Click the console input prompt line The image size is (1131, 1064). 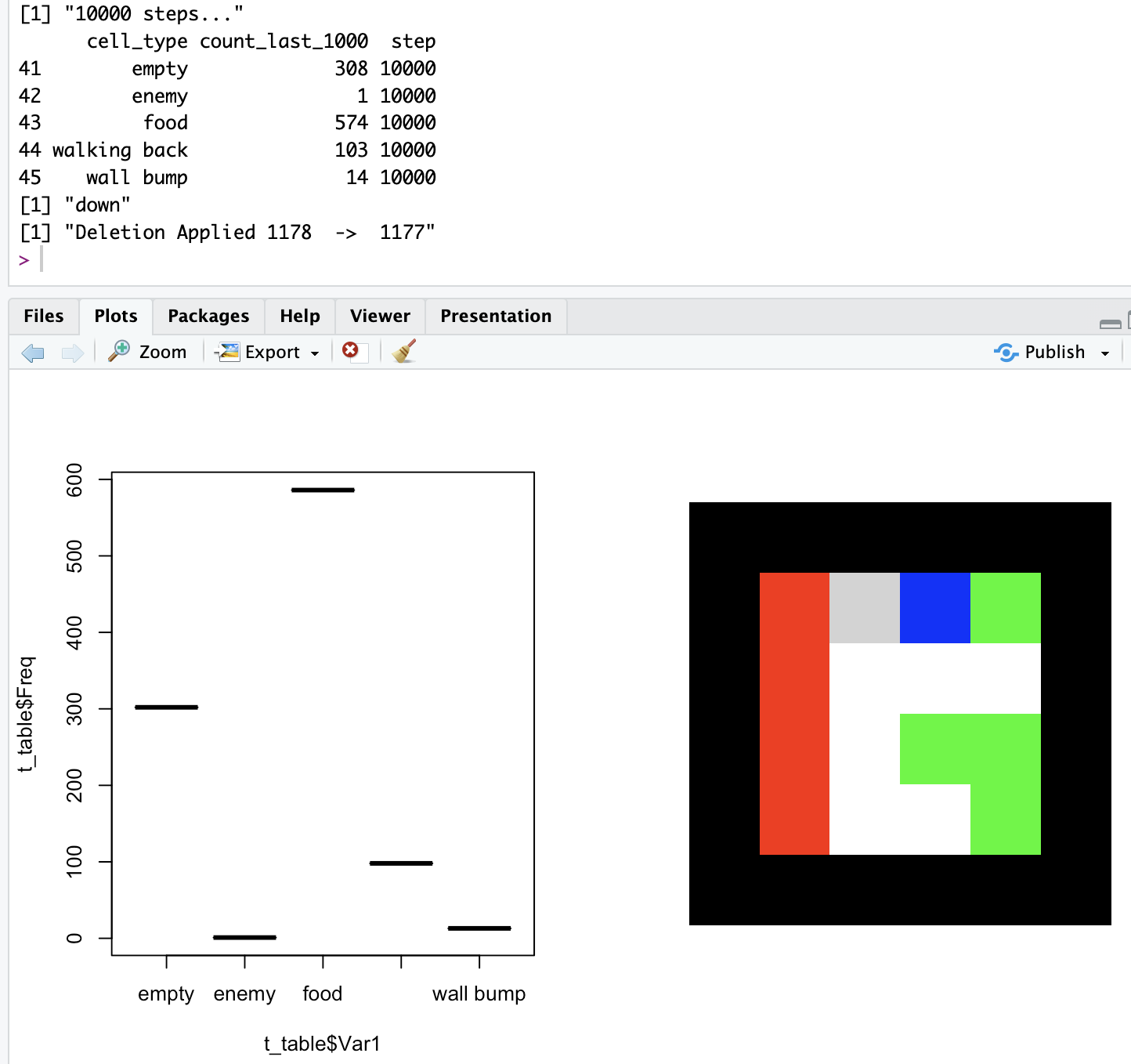[x=235, y=260]
